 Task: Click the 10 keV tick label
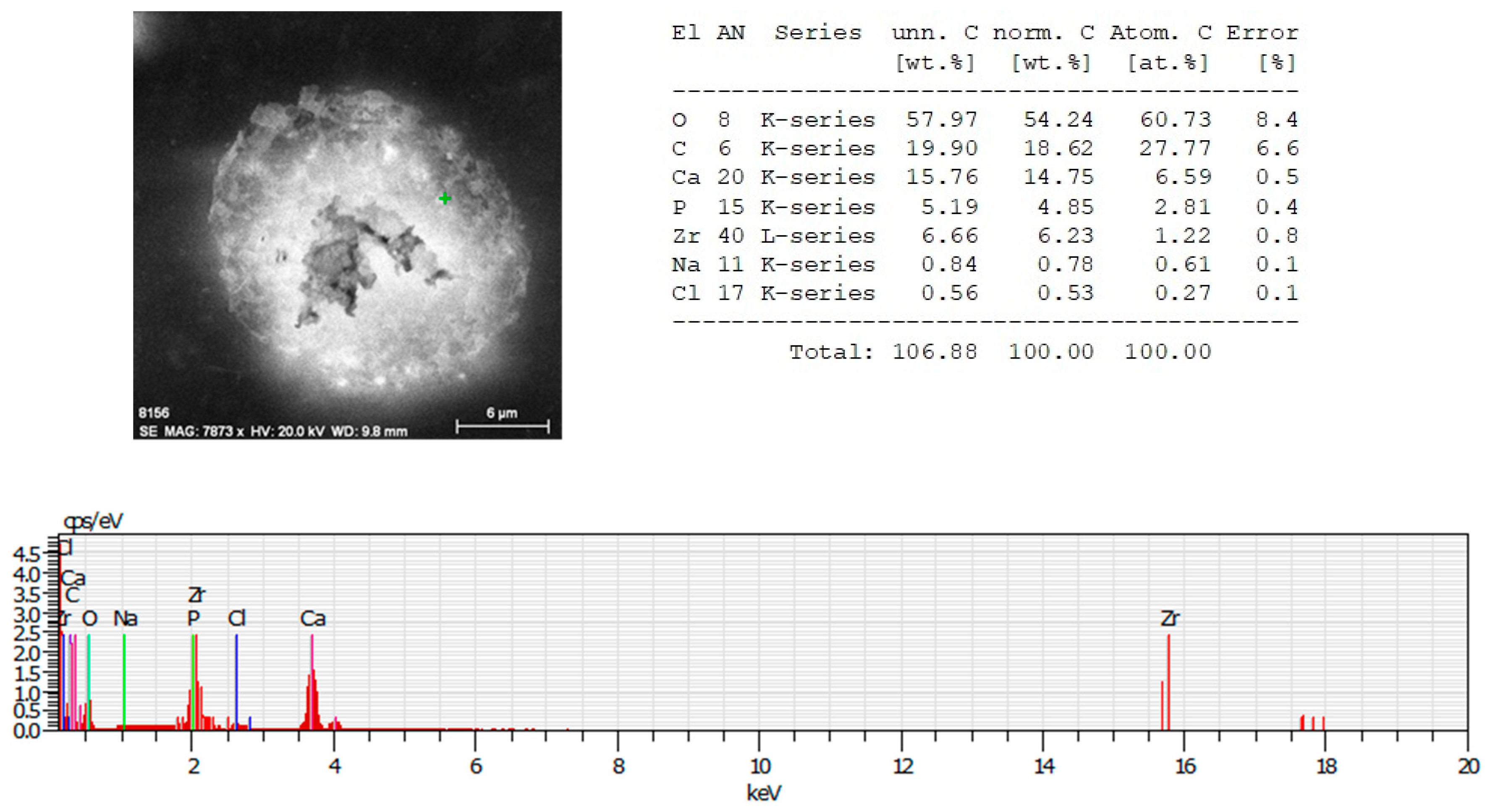pos(760,766)
